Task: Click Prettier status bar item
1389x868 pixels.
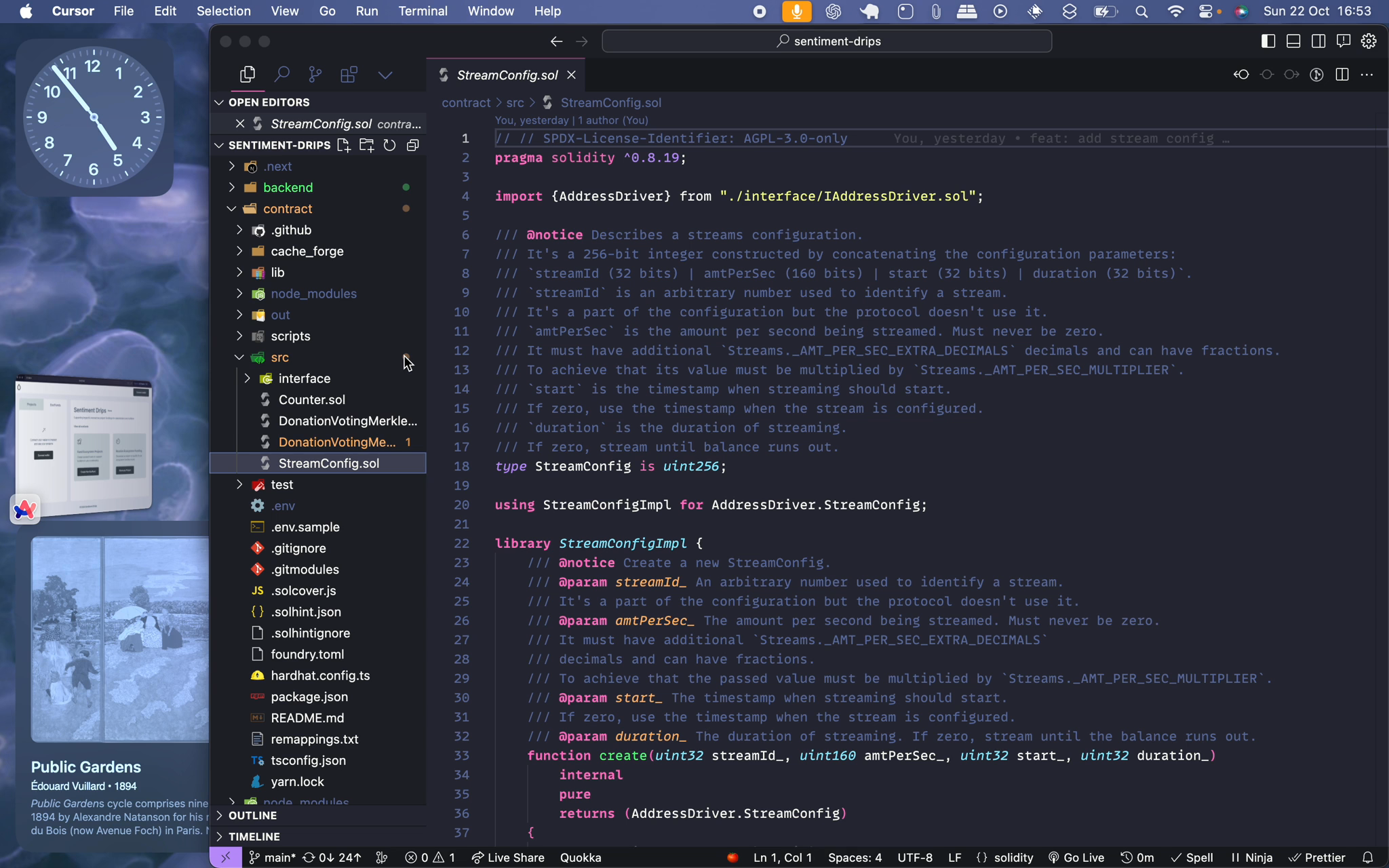Action: [x=1316, y=857]
